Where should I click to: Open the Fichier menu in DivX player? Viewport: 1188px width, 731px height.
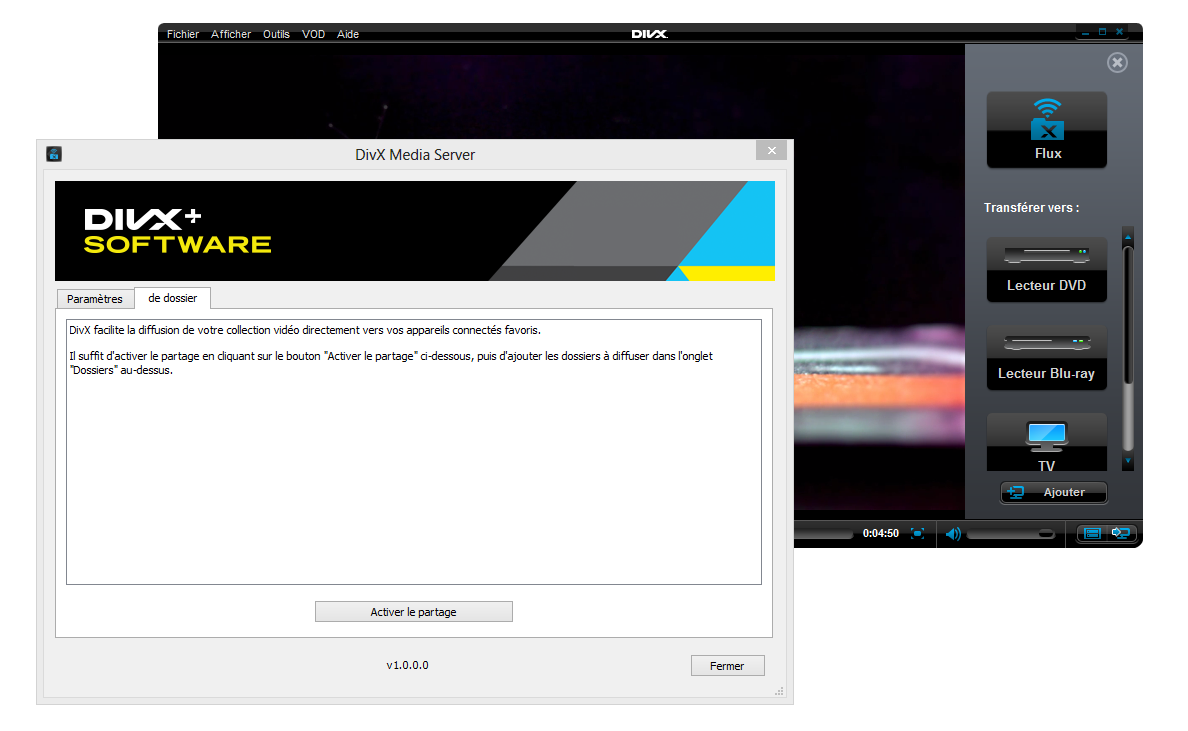(x=183, y=34)
